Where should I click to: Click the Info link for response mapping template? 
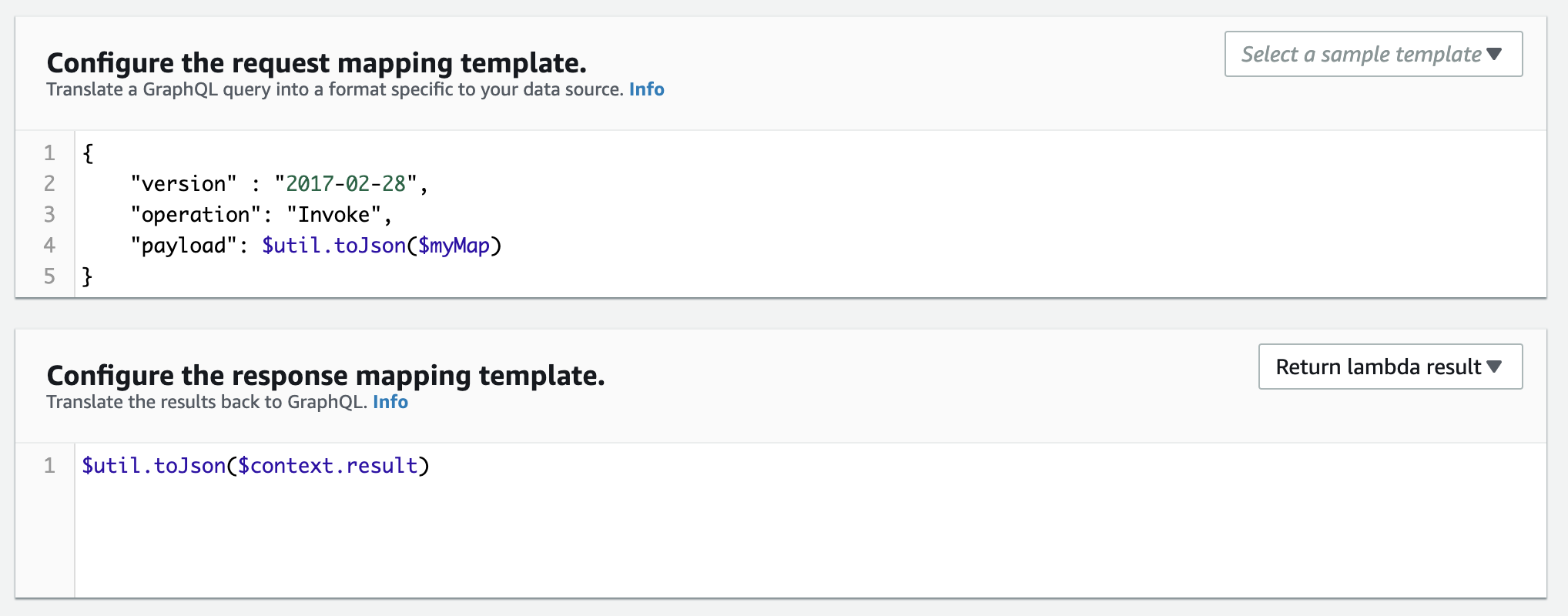tap(390, 401)
